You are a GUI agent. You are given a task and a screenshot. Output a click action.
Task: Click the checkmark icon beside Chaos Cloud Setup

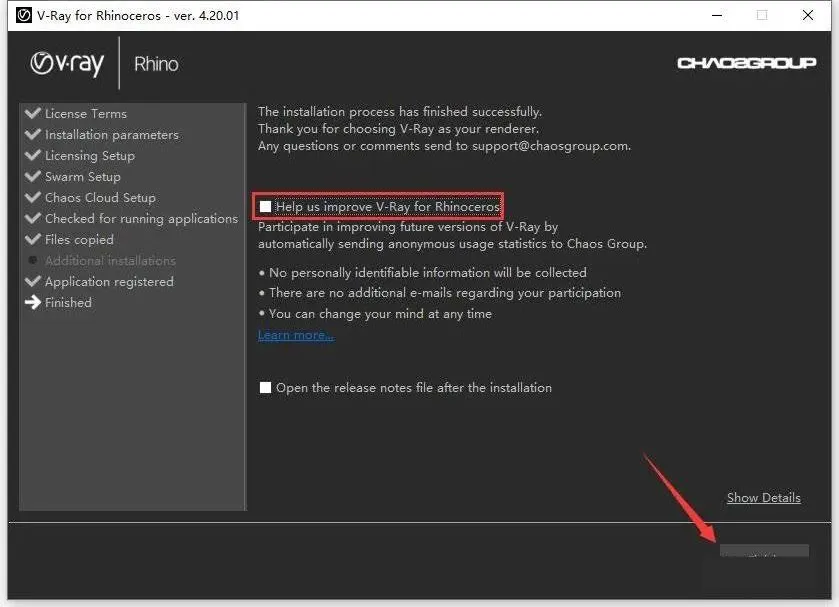point(33,197)
